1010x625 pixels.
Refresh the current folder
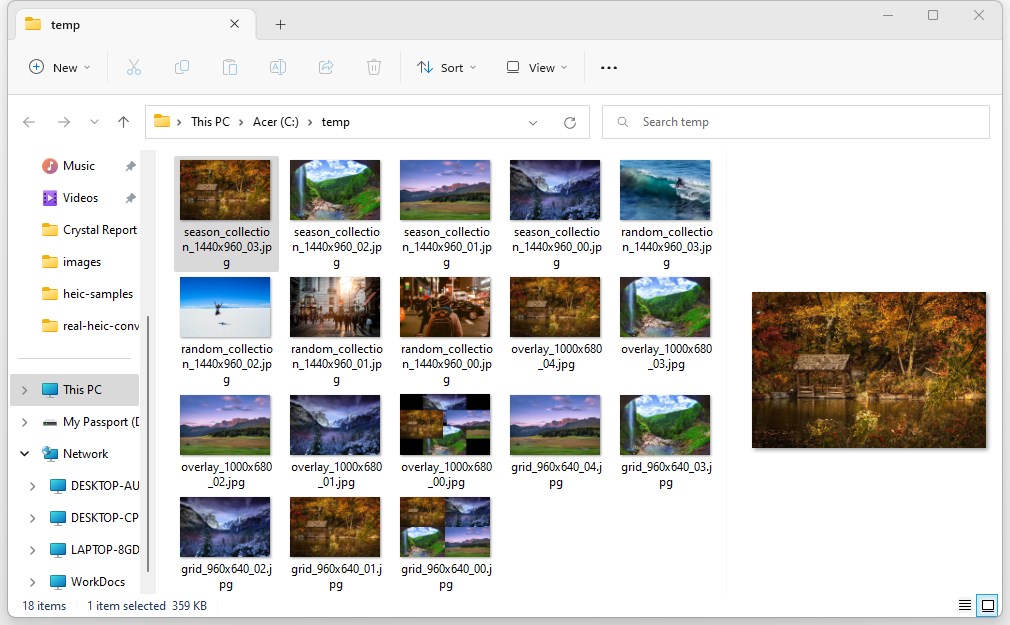point(570,121)
